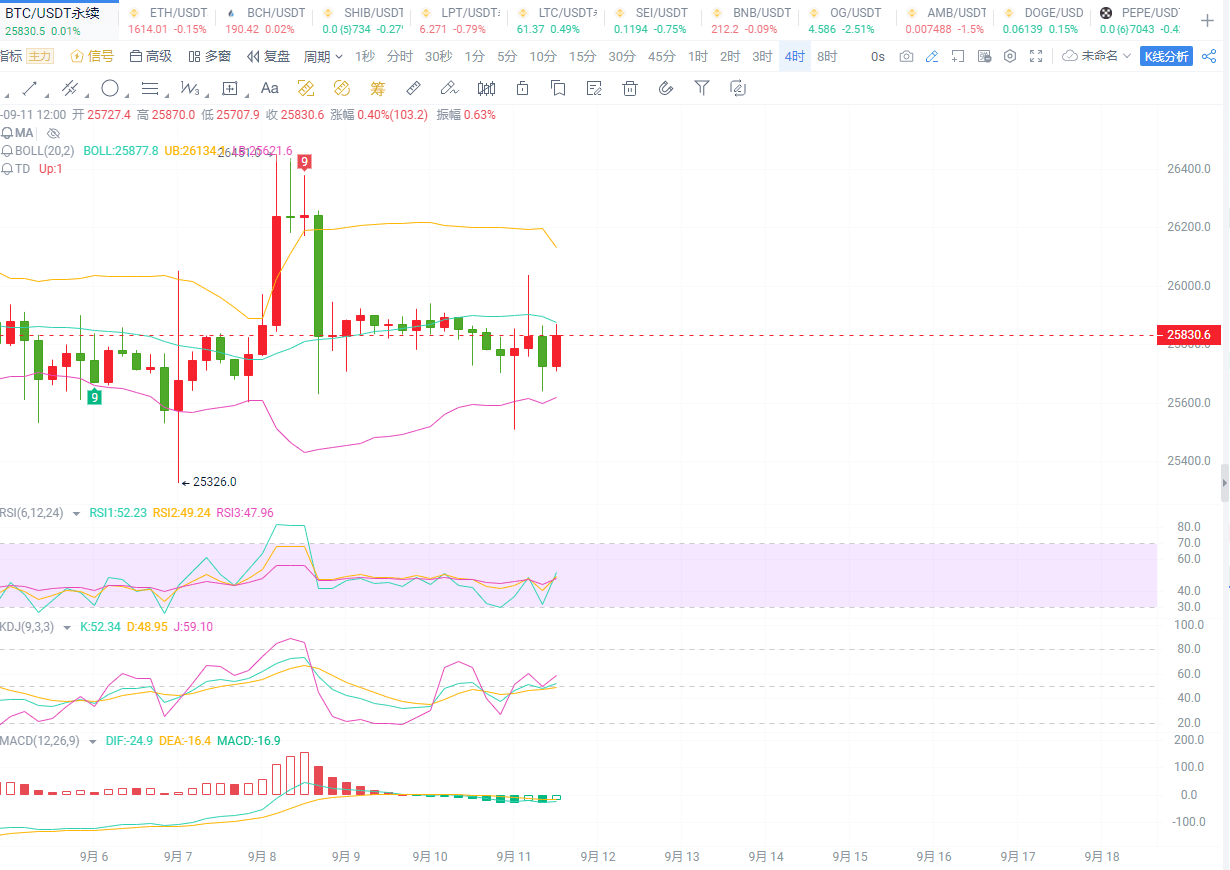This screenshot has width=1230, height=870.
Task: Click the 信号 signal button
Action: pos(92,56)
